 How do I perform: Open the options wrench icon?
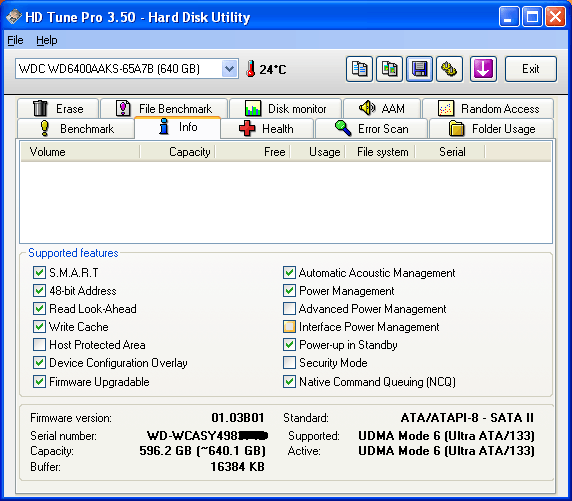tap(449, 69)
